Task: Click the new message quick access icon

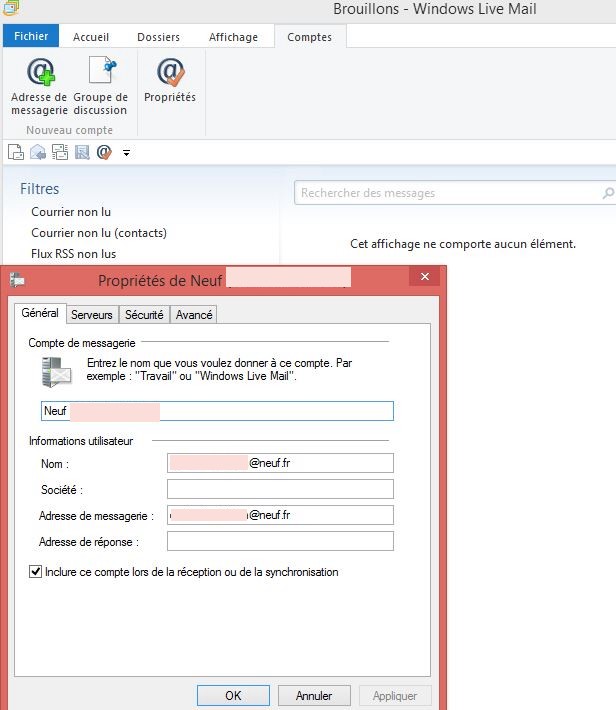Action: tap(15, 152)
